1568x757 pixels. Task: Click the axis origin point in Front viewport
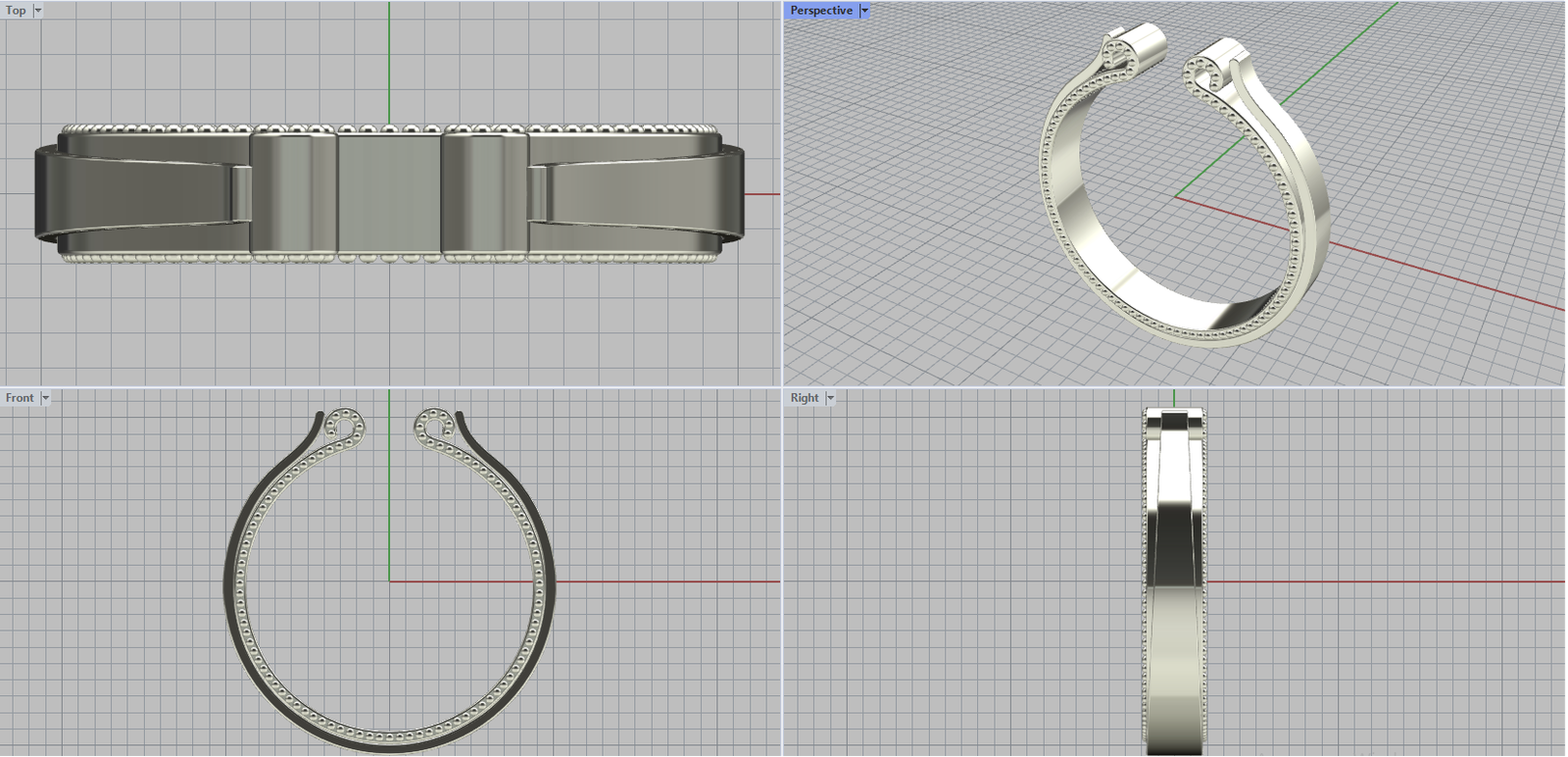389,581
